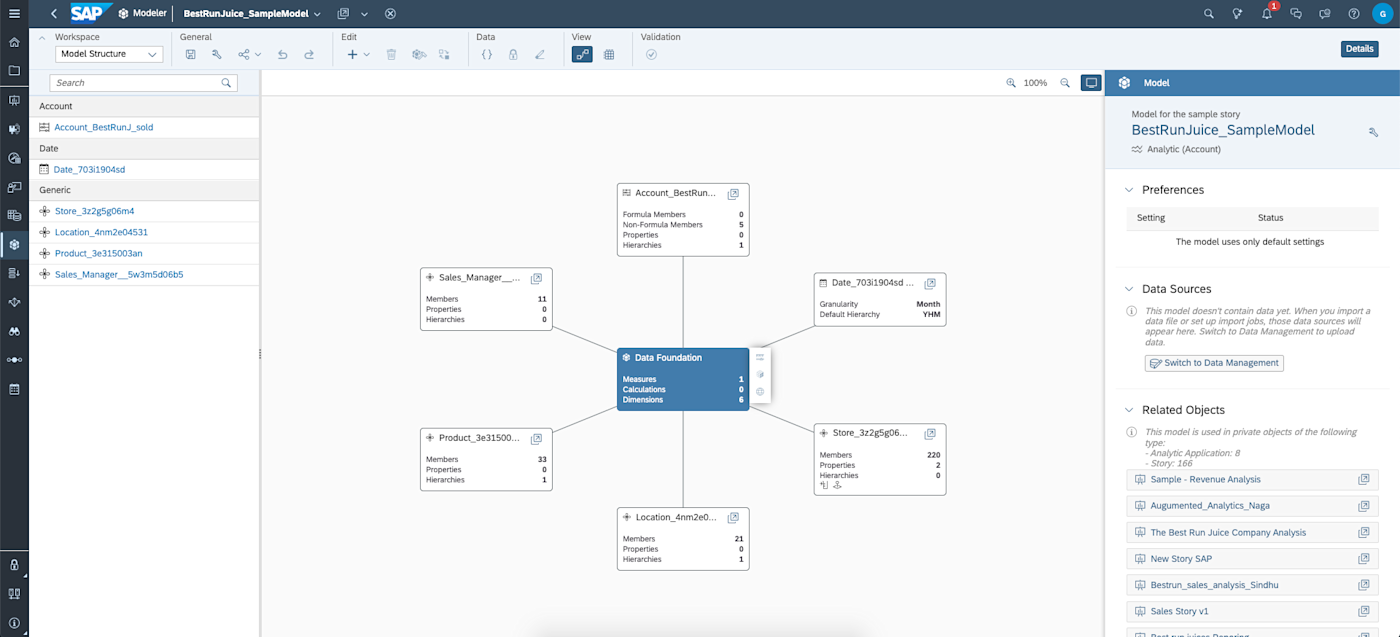The image size is (1400, 637).
Task: Delete selected item with trash icon
Action: coord(391,55)
